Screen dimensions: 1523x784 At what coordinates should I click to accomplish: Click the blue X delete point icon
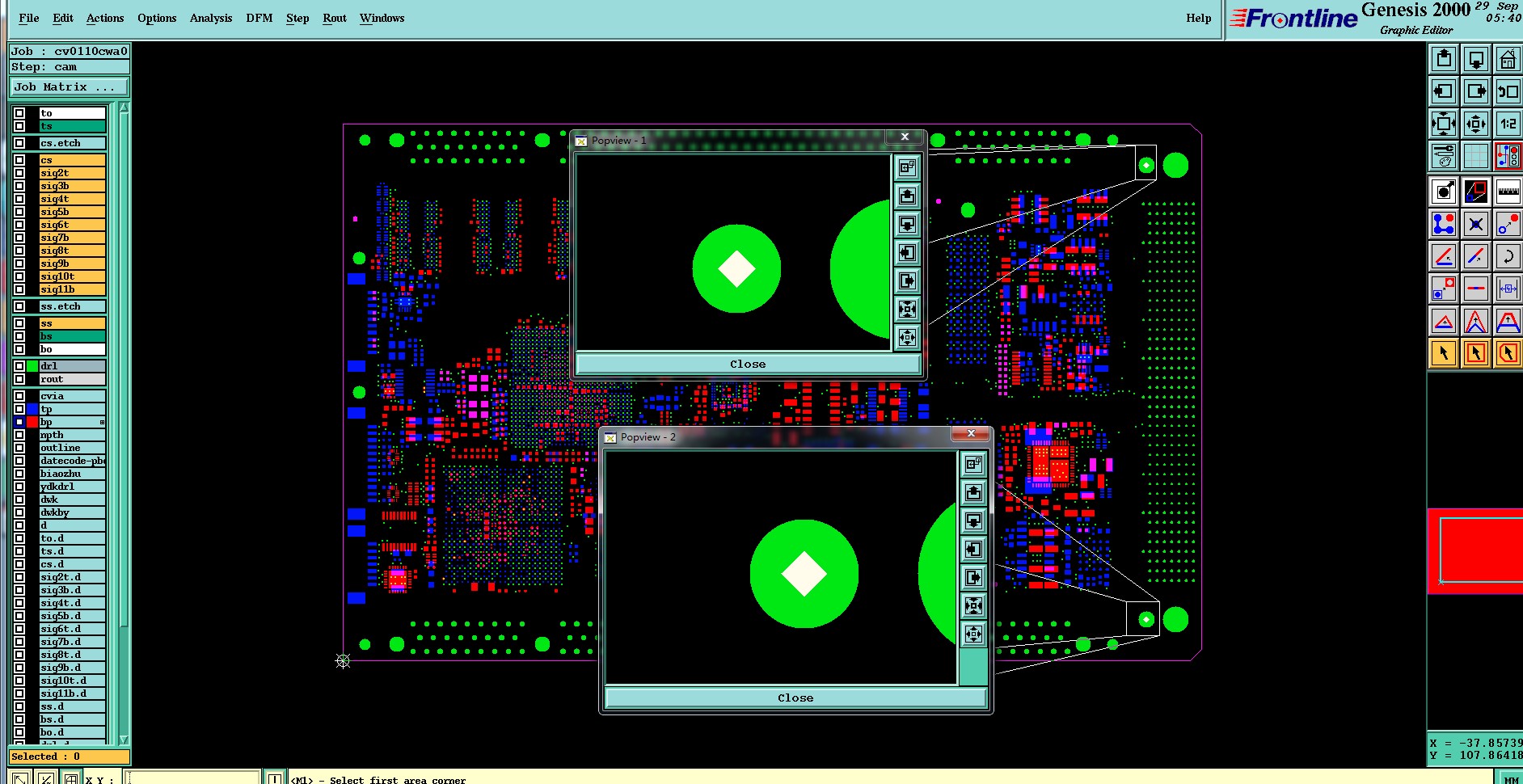[1476, 224]
